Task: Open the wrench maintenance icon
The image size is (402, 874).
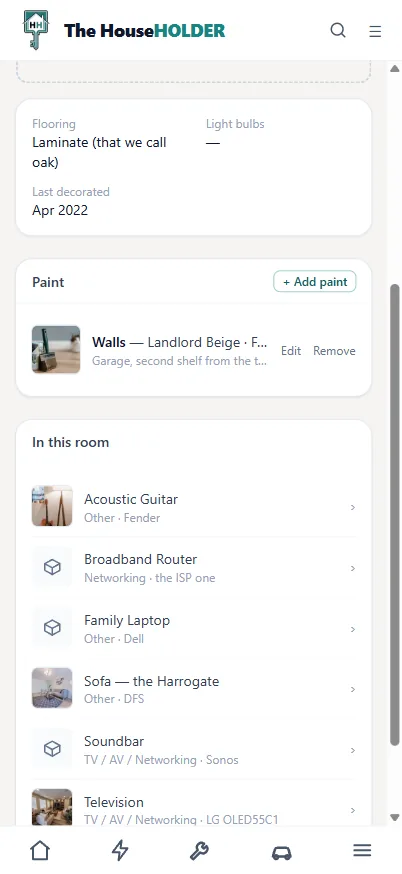Action: pos(200,851)
